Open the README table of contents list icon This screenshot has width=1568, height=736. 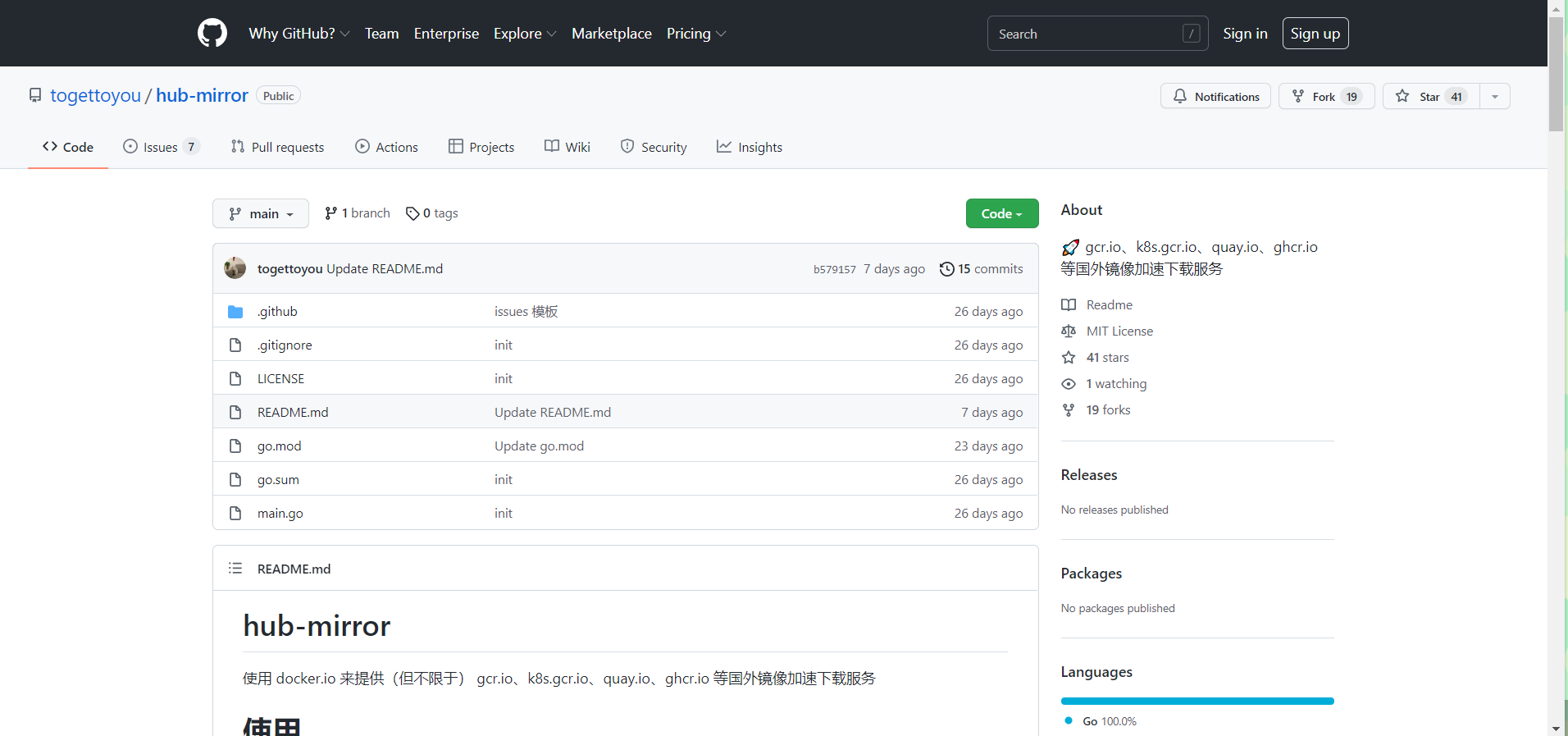coord(235,568)
